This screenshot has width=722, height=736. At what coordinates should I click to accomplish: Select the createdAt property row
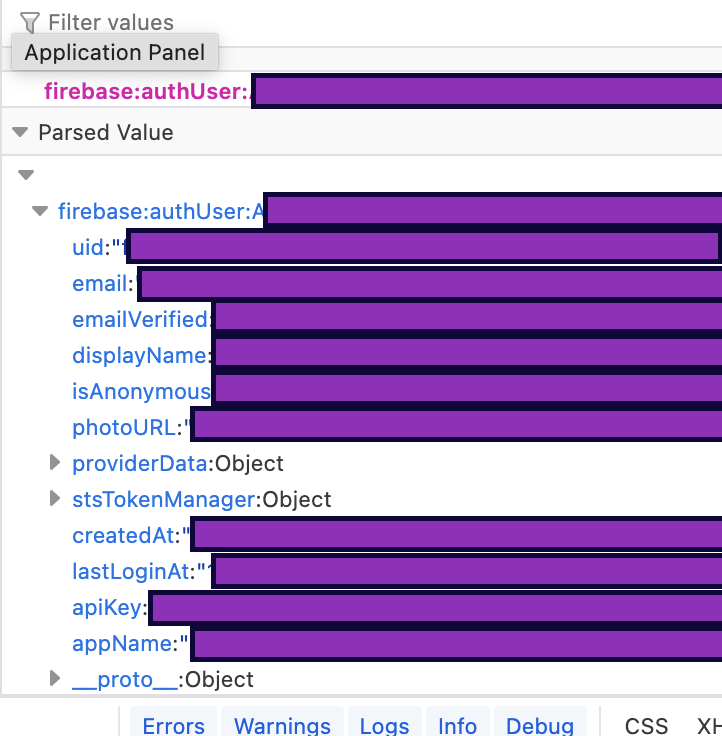(362, 536)
